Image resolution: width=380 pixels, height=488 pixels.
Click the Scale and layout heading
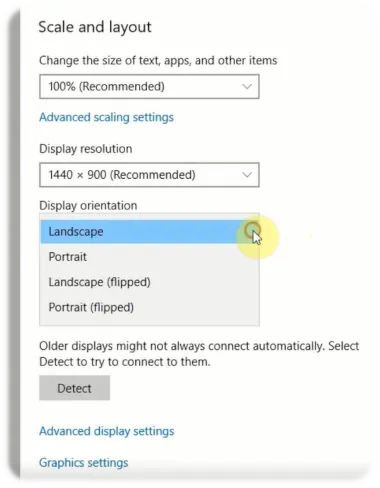click(95, 27)
